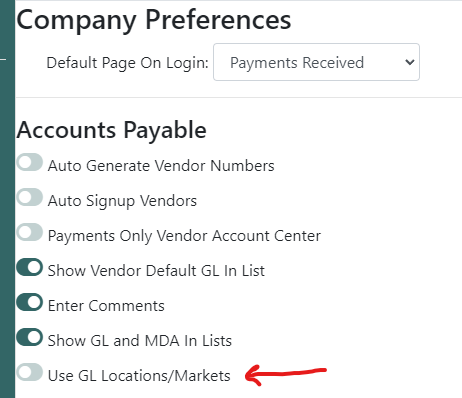This screenshot has width=462, height=398.
Task: Click the Default Page On Login label
Action: (x=127, y=63)
